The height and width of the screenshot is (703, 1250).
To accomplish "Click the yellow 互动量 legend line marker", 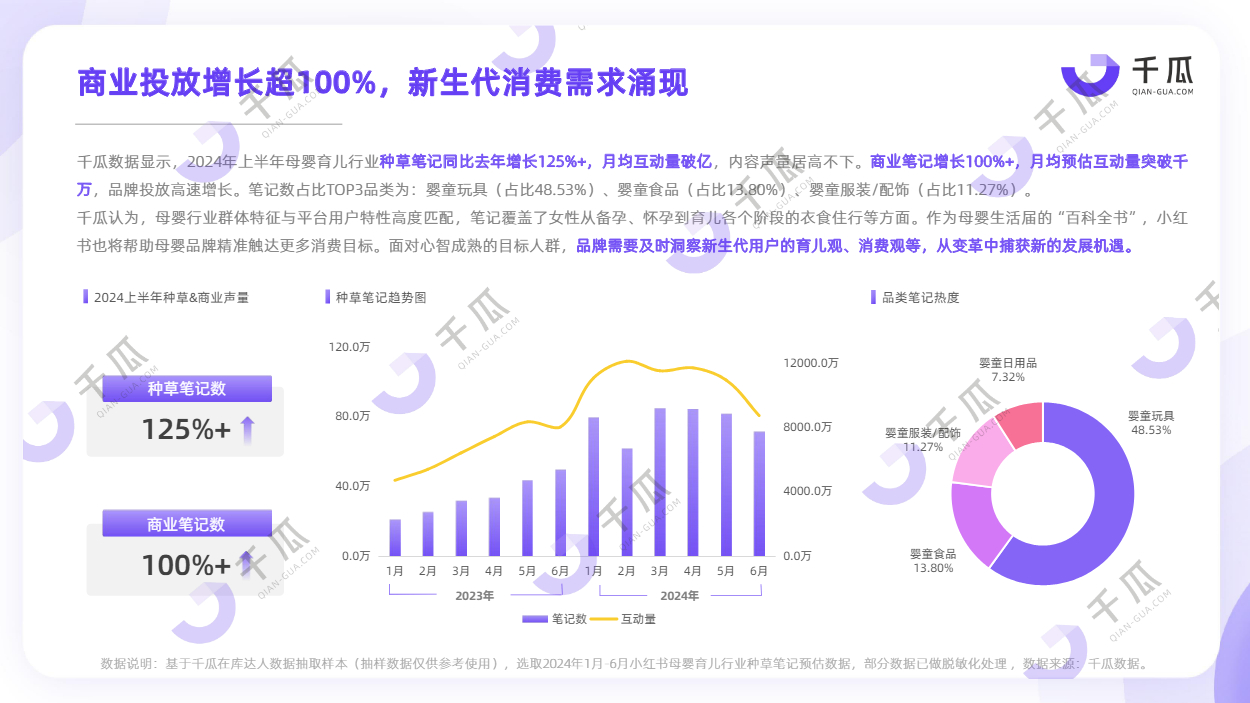I will [x=605, y=619].
